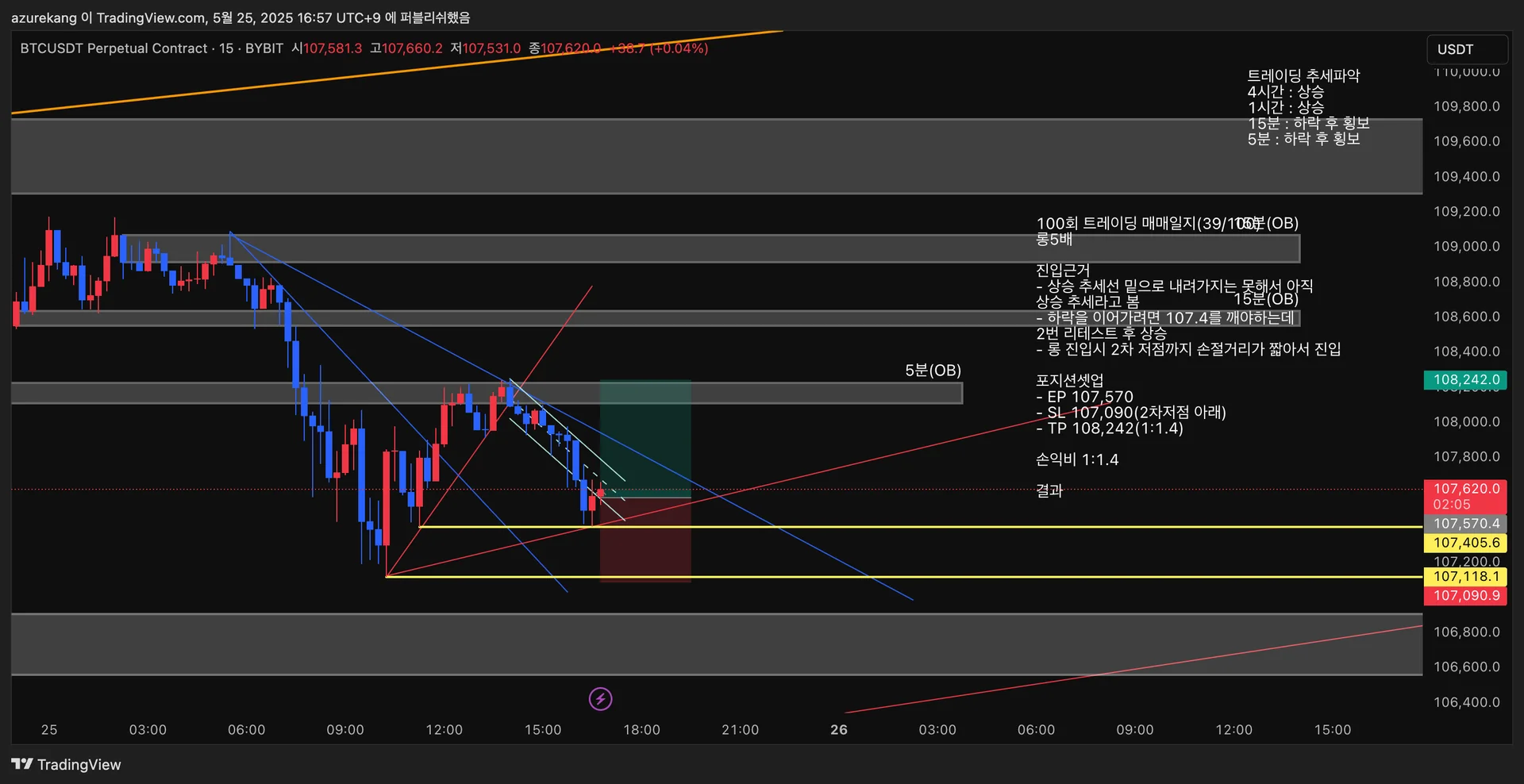The height and width of the screenshot is (784, 1524).
Task: Click the "손익비 1:1.4" text
Action: click(x=1077, y=459)
